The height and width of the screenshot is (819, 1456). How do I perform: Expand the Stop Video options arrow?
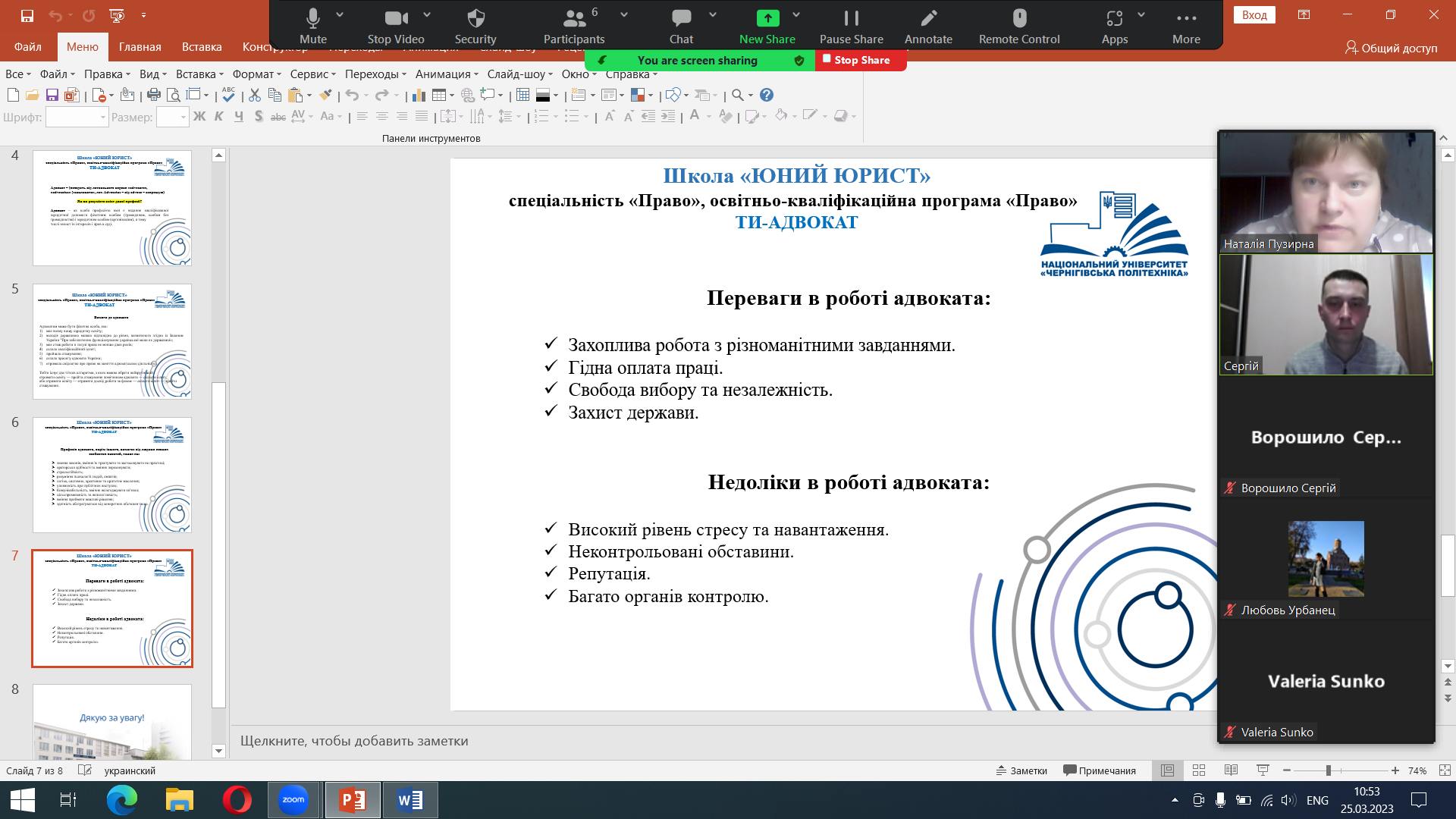tap(428, 14)
